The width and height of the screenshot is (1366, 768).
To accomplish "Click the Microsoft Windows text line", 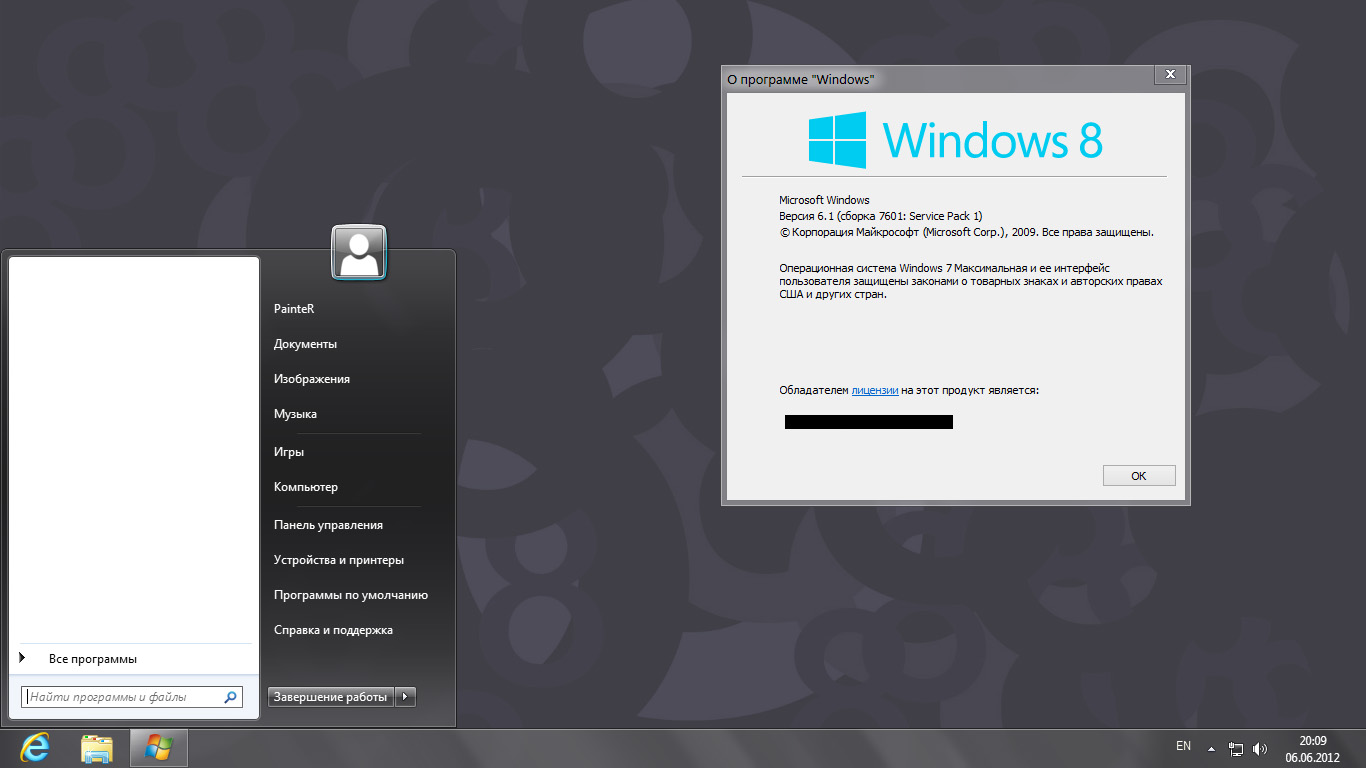I will point(824,200).
